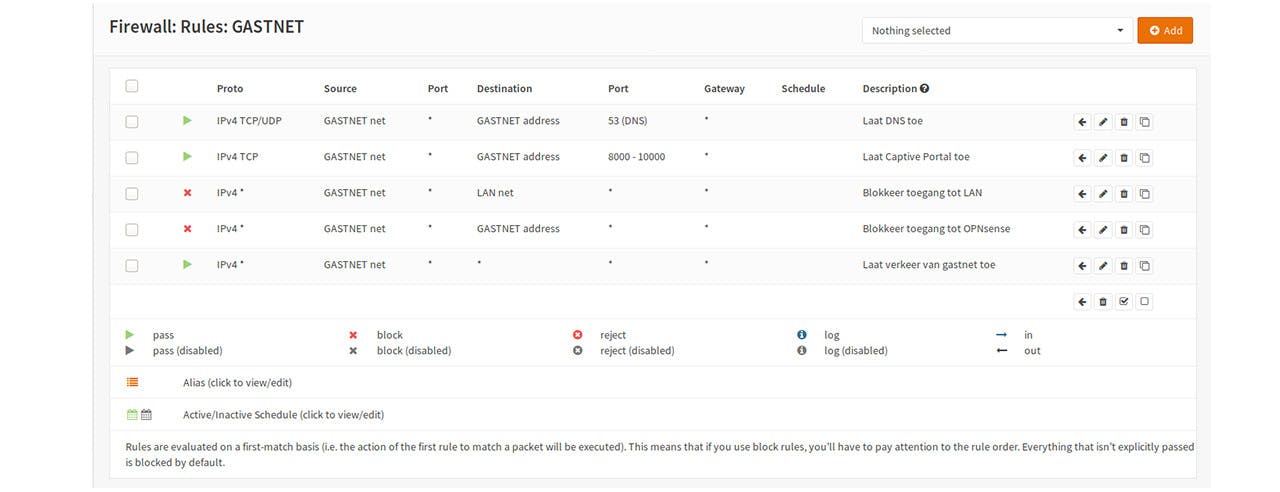
Task: Open the Alias list icon
Action: (133, 382)
